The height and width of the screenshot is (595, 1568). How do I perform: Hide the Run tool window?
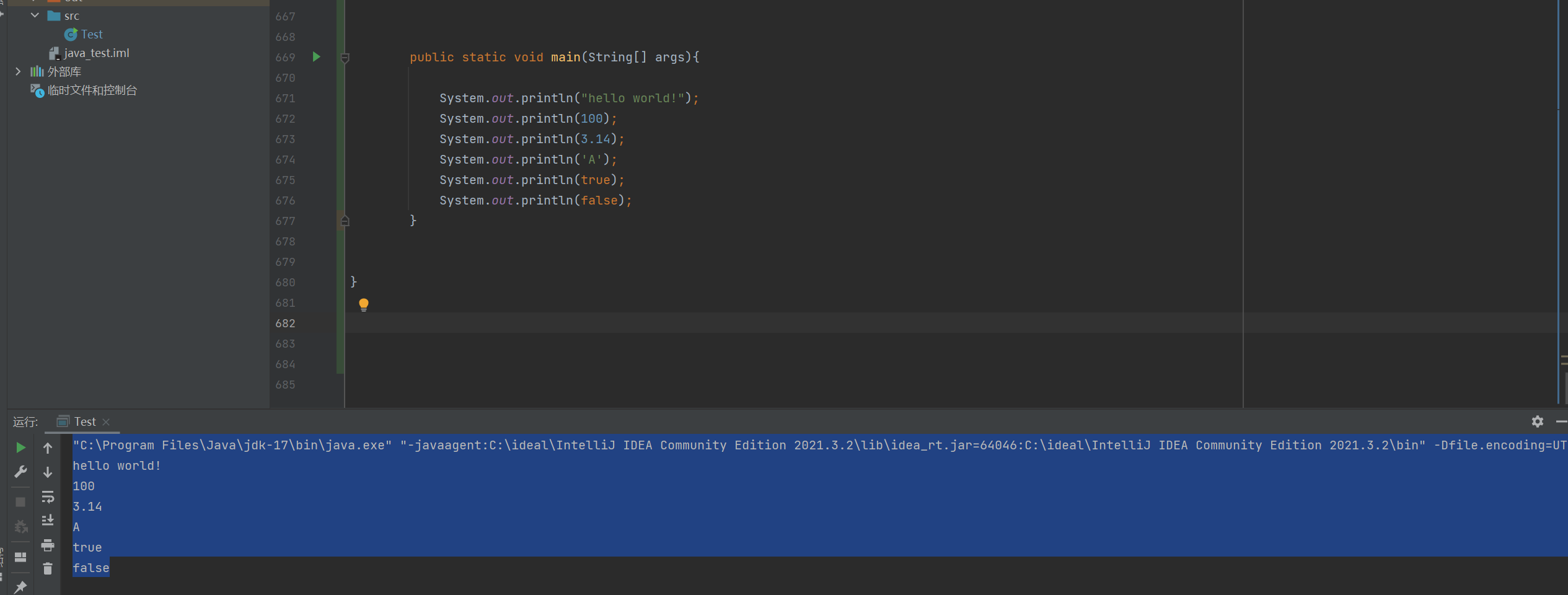[1562, 421]
